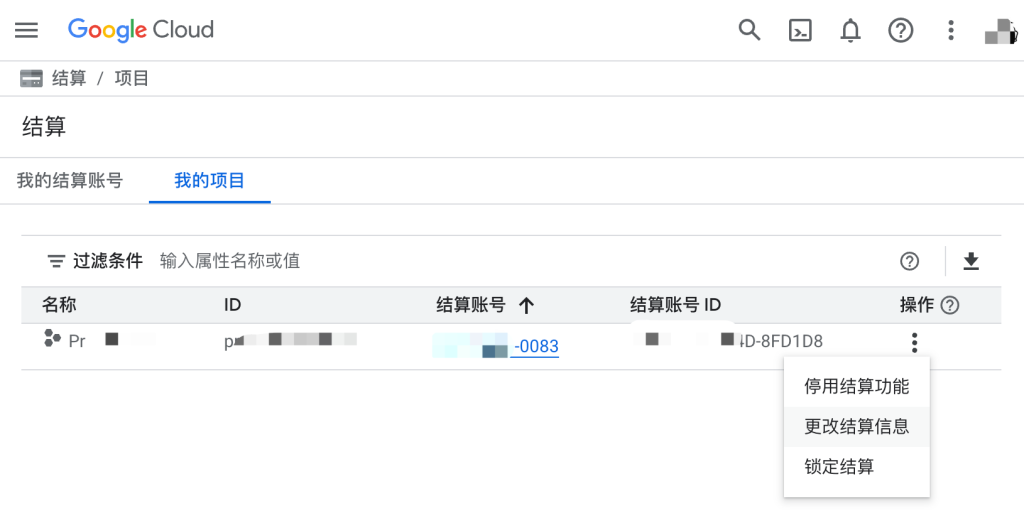1024x511 pixels.
Task: Open the notifications bell
Action: pos(850,31)
